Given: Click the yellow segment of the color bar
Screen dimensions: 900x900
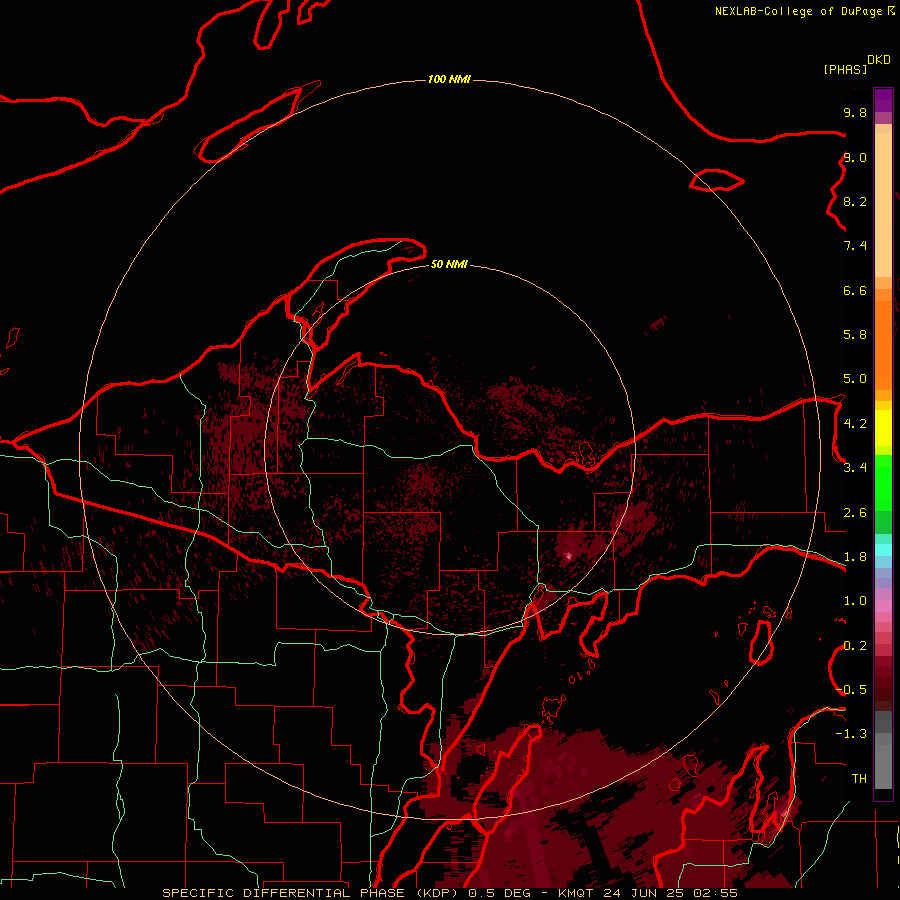Looking at the screenshot, I should 883,428.
